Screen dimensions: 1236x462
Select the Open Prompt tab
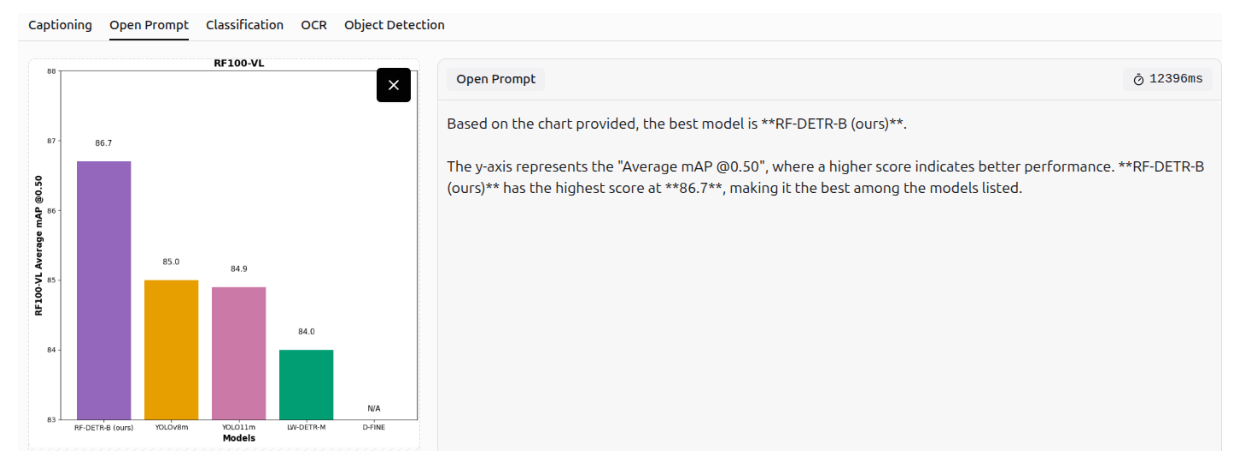coord(149,25)
